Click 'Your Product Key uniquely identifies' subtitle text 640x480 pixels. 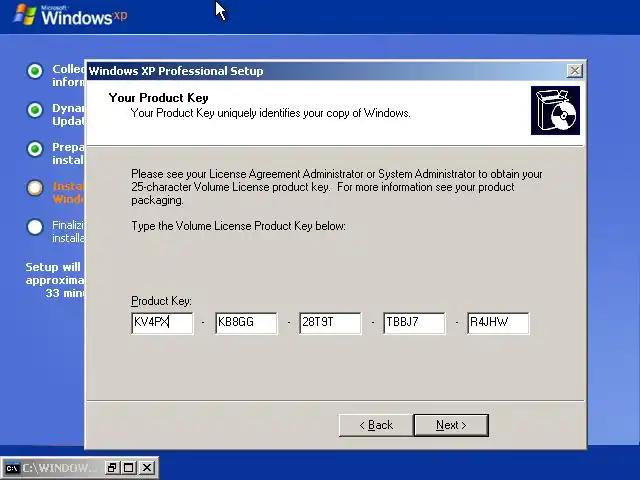click(x=270, y=113)
